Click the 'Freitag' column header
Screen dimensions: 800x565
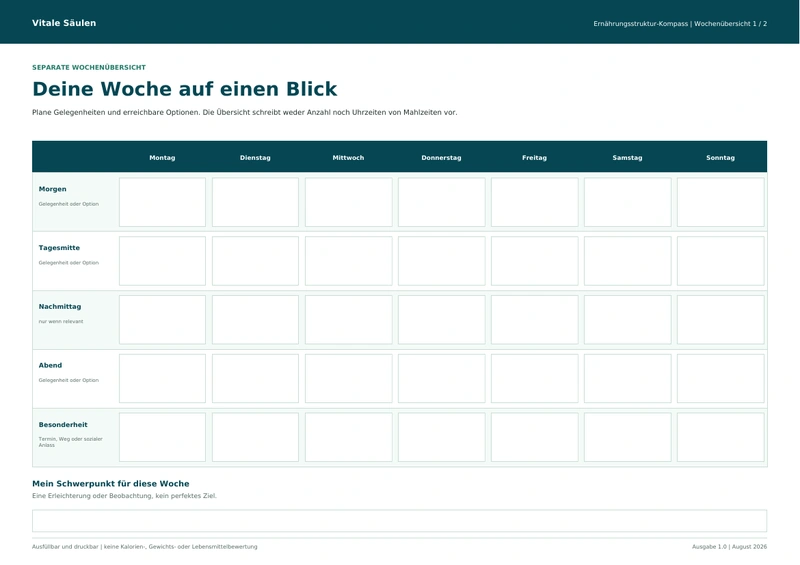pyautogui.click(x=534, y=158)
